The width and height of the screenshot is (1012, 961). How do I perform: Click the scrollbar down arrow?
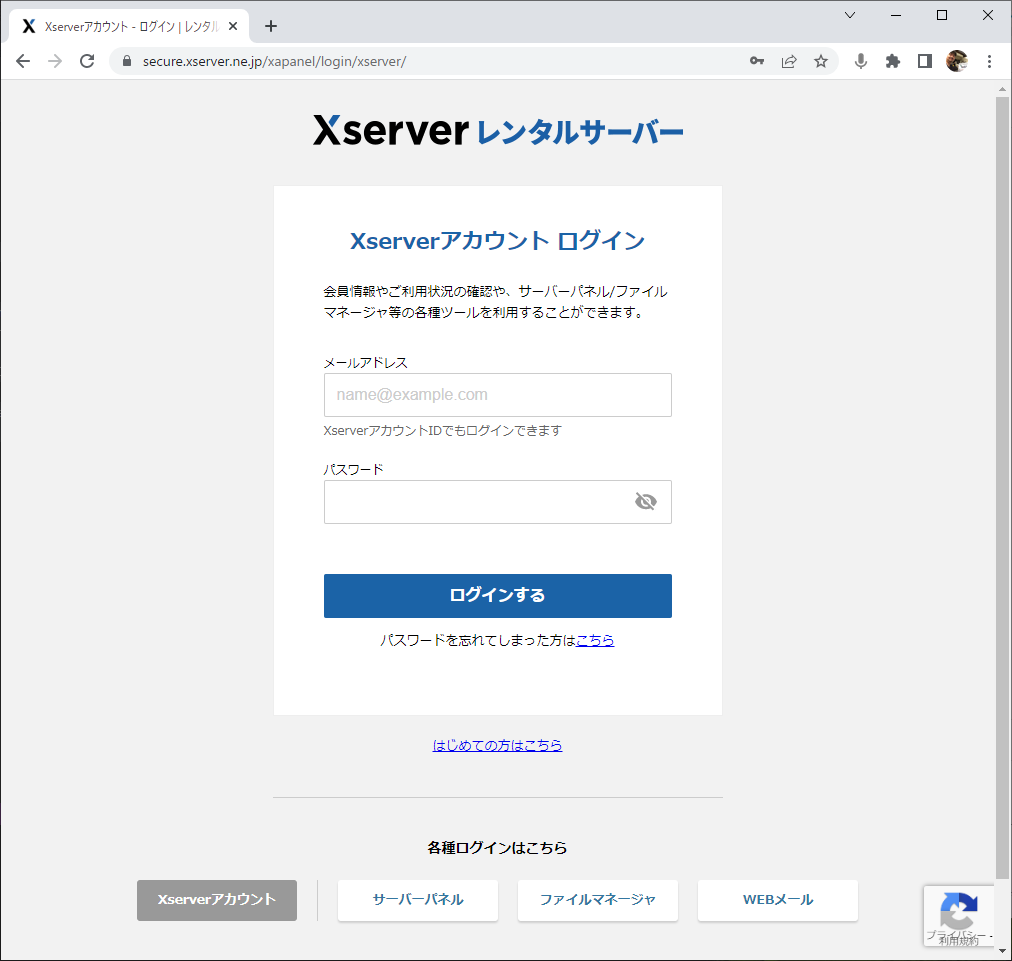click(1002, 951)
